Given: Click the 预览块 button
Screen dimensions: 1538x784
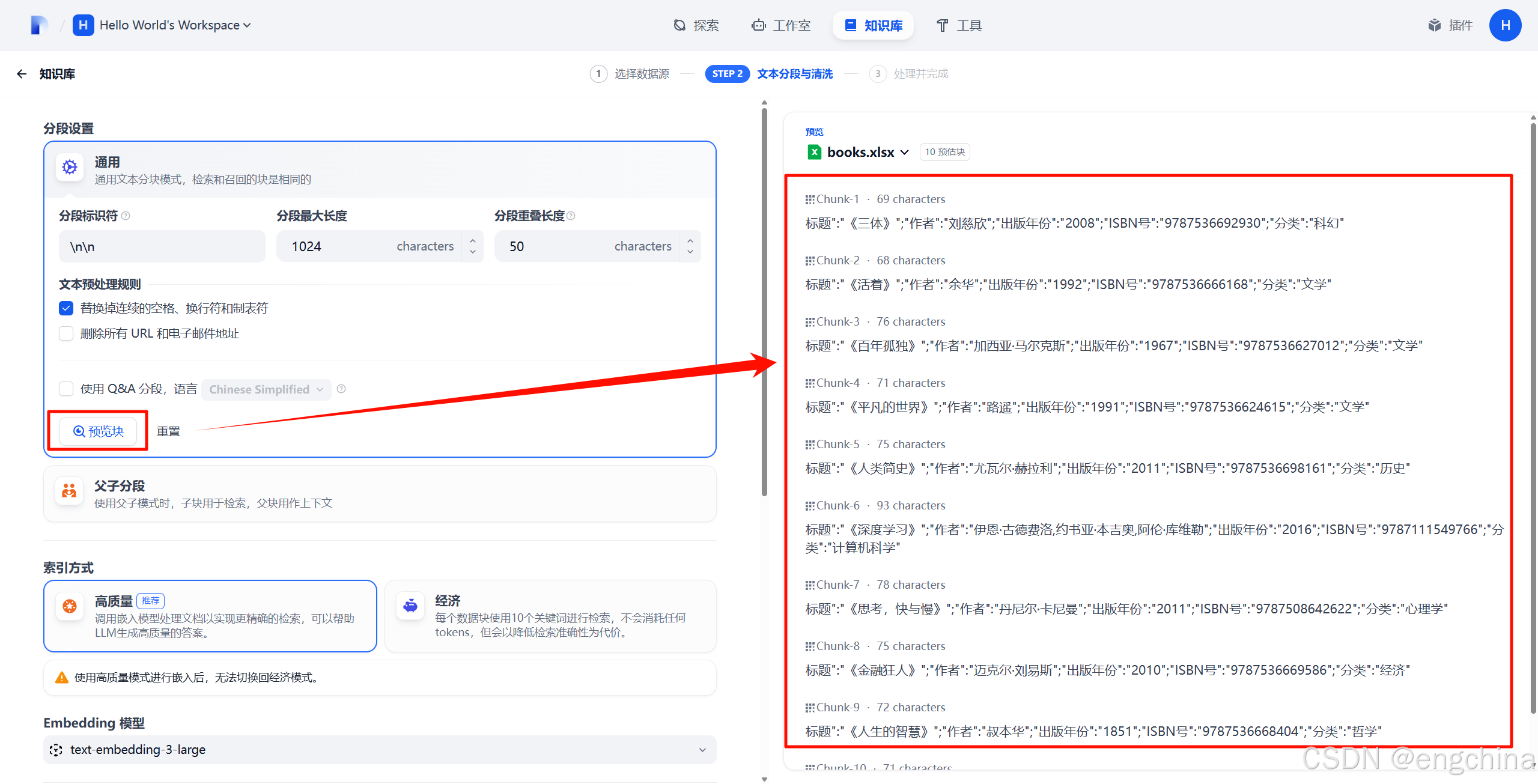Looking at the screenshot, I should coord(98,431).
